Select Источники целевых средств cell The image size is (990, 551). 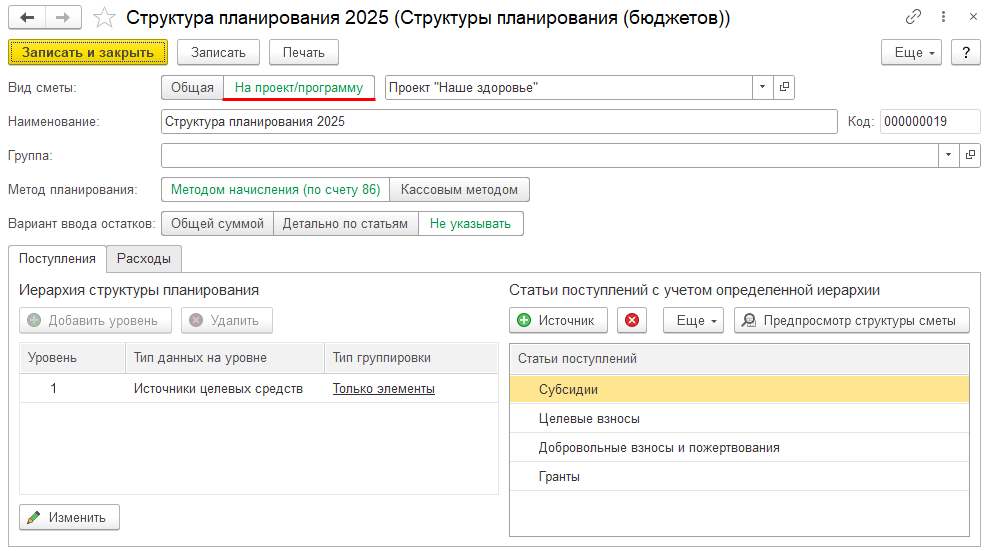coord(225,389)
